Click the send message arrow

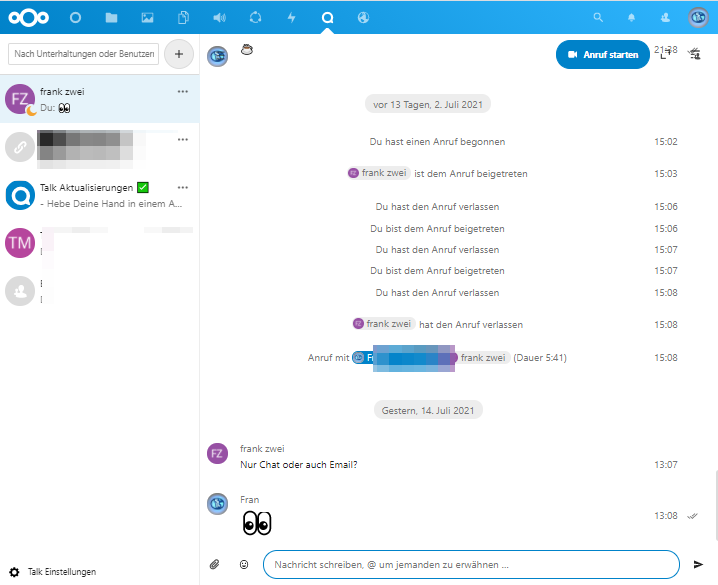698,564
